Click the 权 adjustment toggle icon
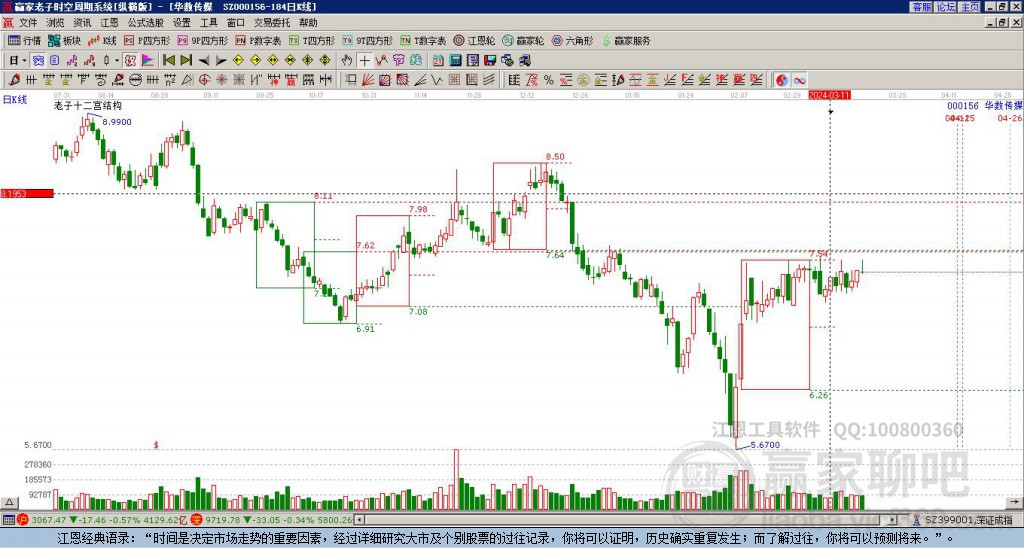This screenshot has height=548, width=1024. click(130, 61)
